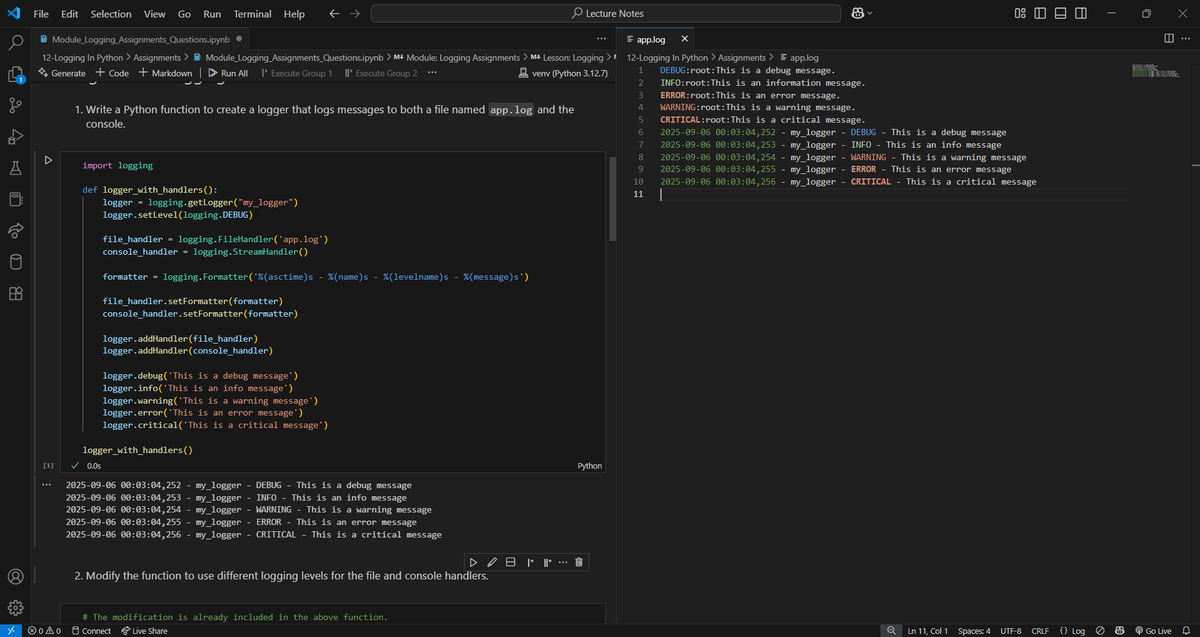Open the Explorer view with badge
Image resolution: width=1200 pixels, height=637 pixels.
click(x=15, y=74)
